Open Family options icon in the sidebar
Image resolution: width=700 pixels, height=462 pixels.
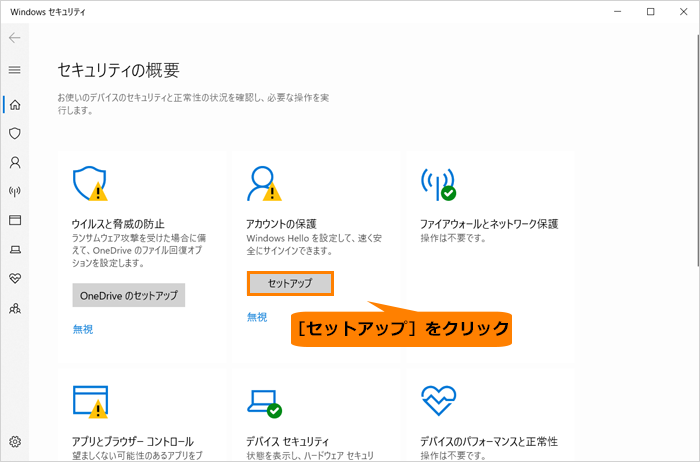point(15,308)
